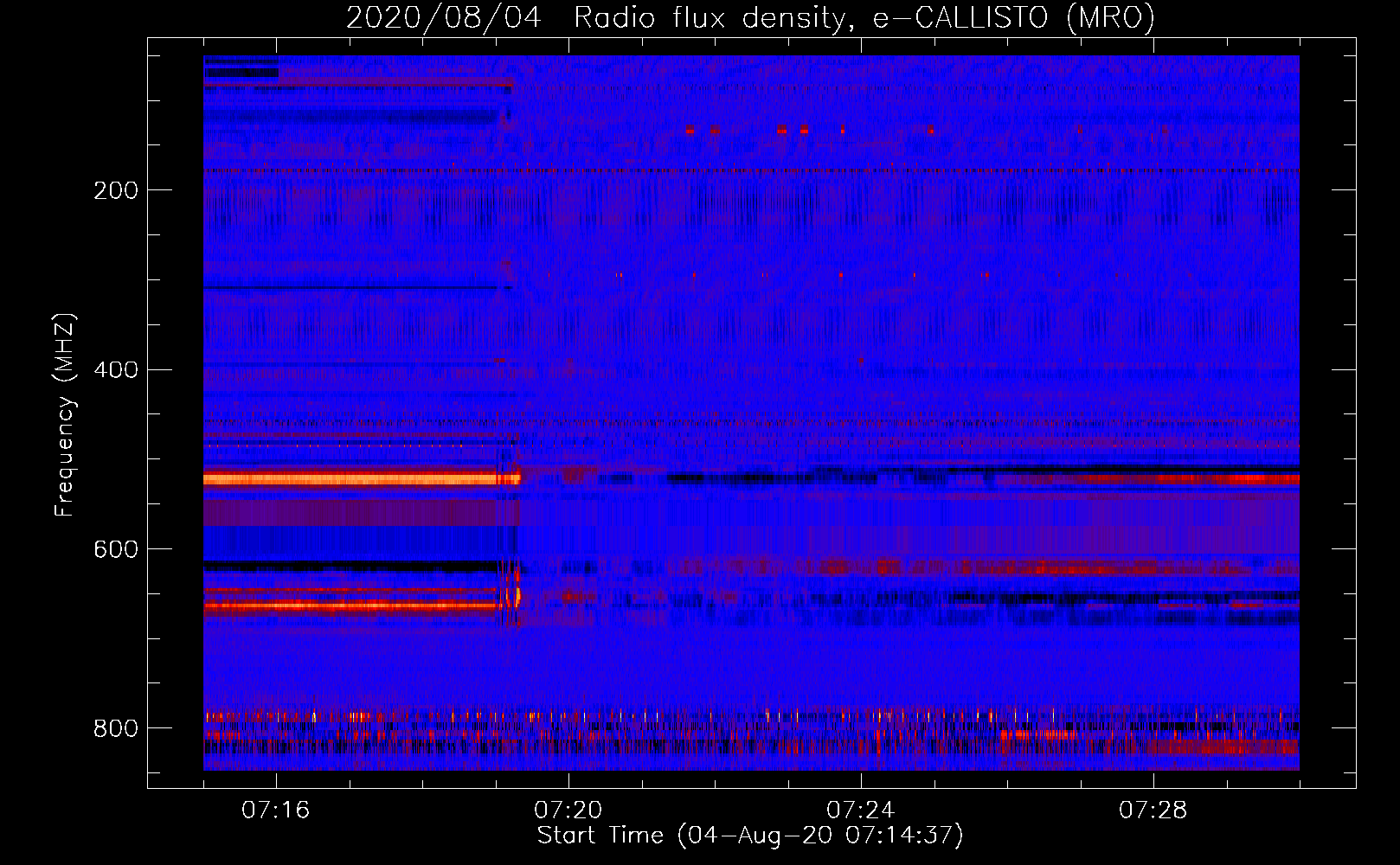The image size is (1400, 865).
Task: Click the 07:28 time tick label
Action: coord(1153,811)
